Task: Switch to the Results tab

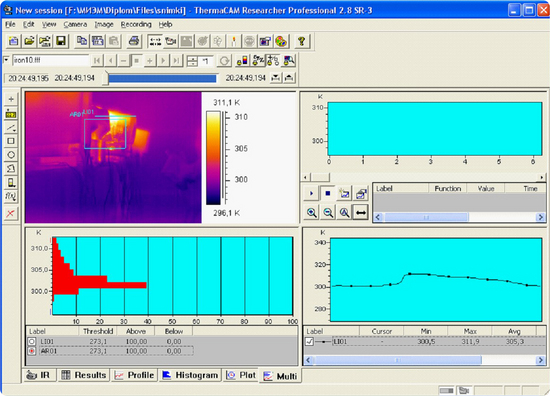Action: pos(83,375)
